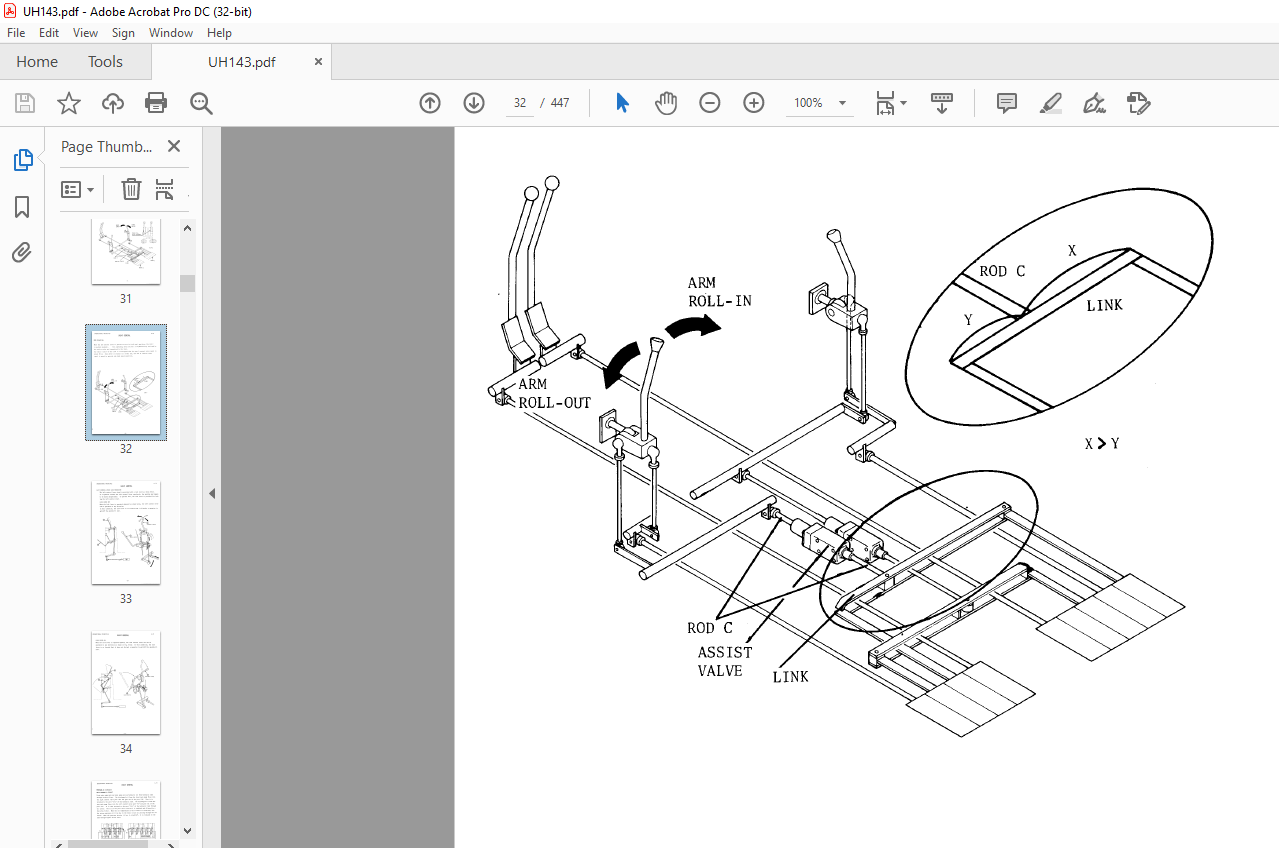Open the Help menu
This screenshot has width=1279, height=848.
(219, 33)
